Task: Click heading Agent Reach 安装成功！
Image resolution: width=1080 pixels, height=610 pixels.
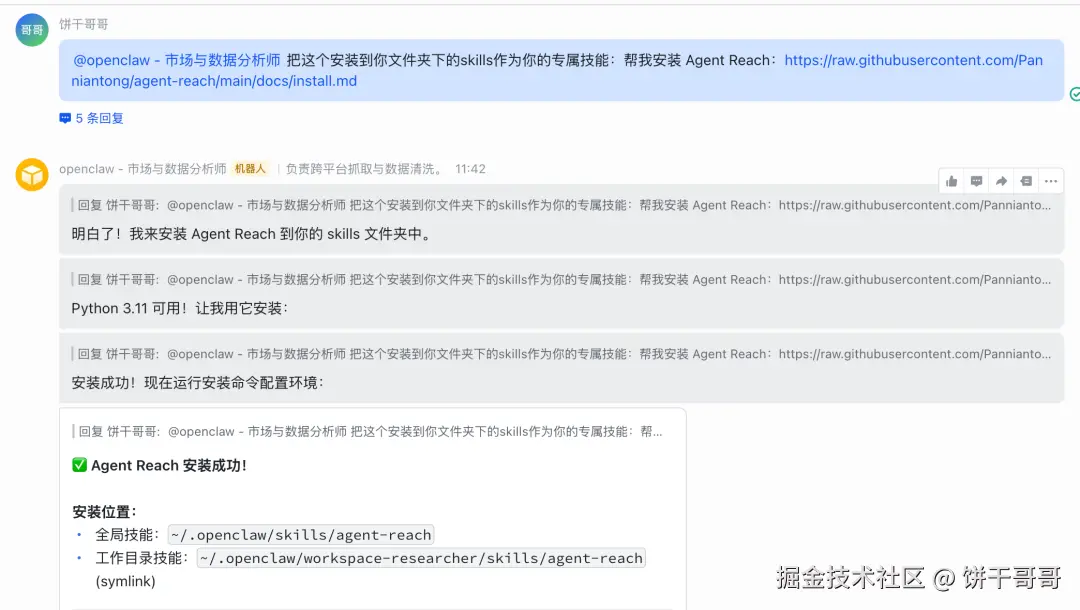Action: pos(159,465)
